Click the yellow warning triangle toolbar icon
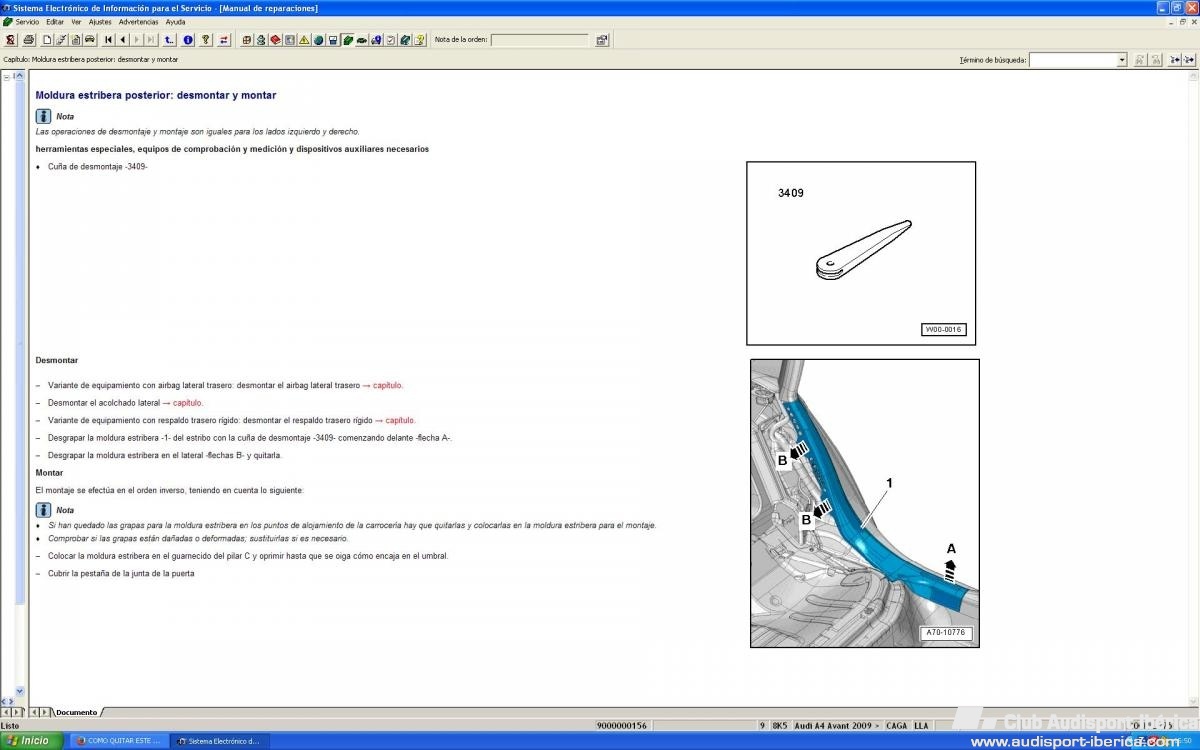Viewport: 1200px width, 750px height. [304, 40]
